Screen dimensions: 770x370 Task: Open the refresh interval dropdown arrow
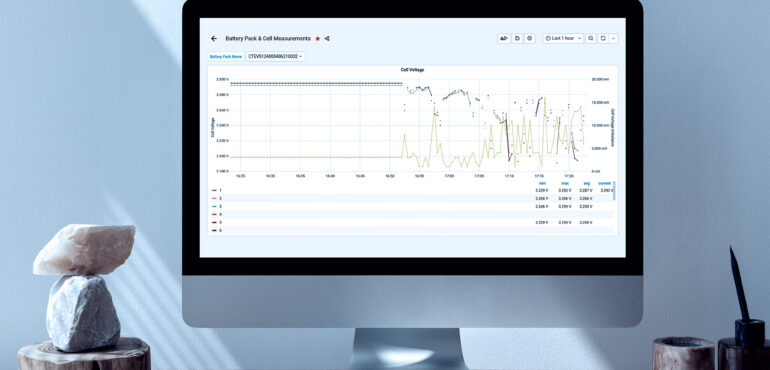(x=613, y=38)
